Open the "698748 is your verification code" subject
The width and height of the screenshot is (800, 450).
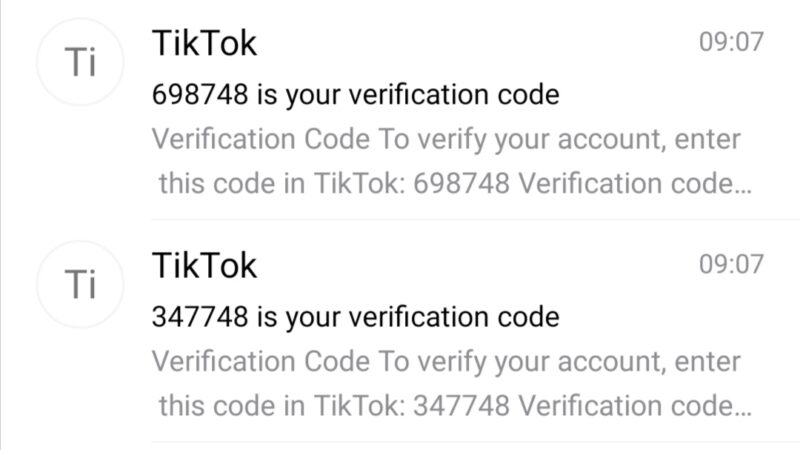[355, 96]
